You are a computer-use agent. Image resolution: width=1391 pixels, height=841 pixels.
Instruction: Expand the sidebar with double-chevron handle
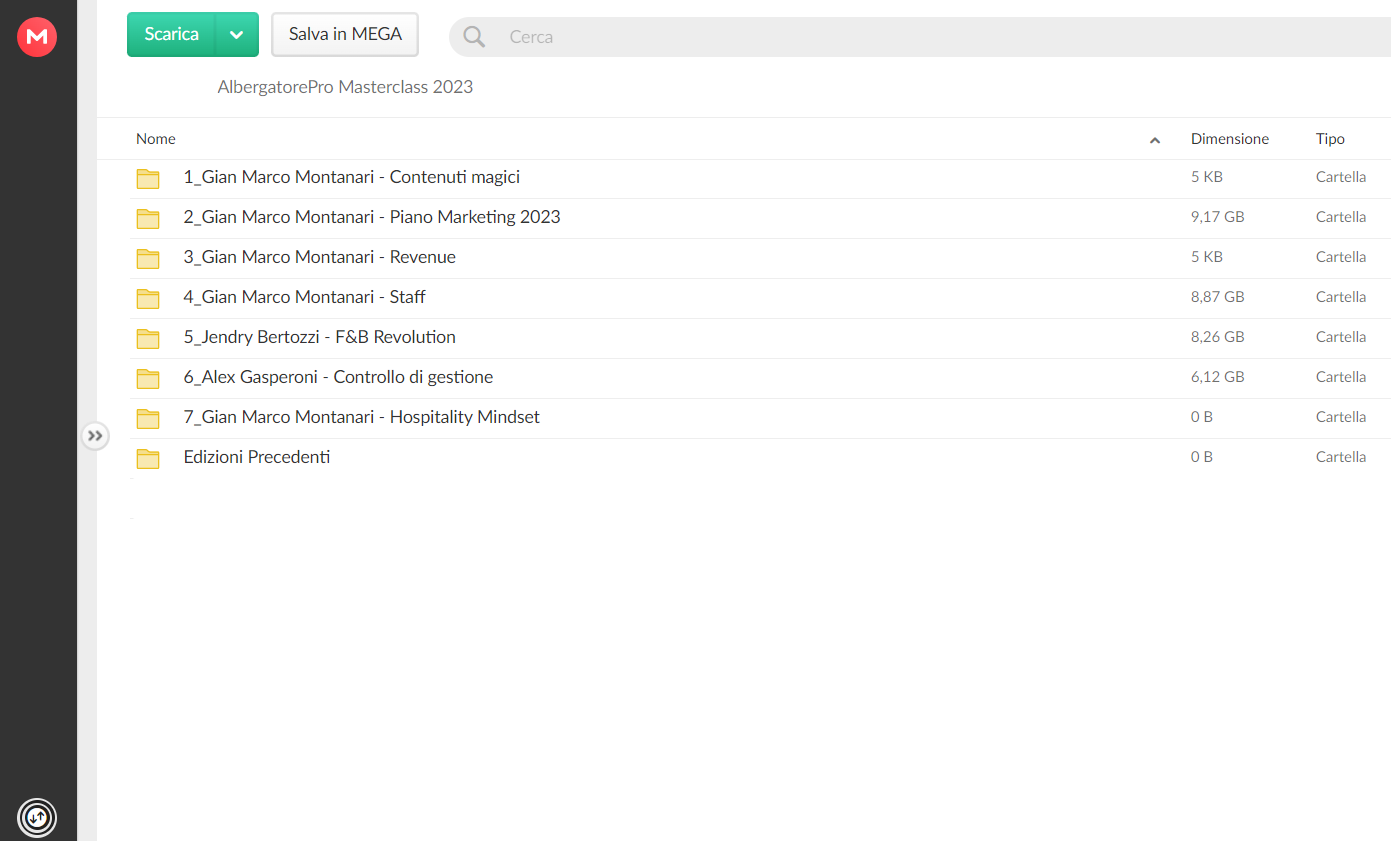(95, 436)
